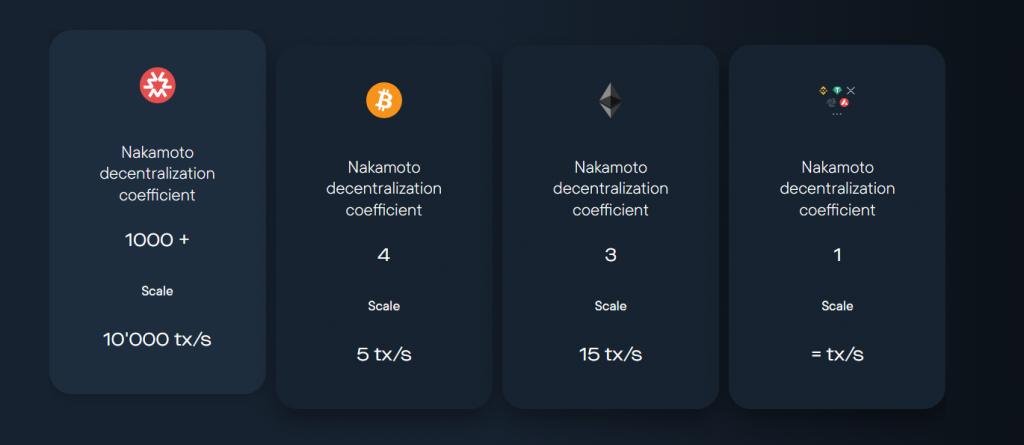This screenshot has height=445, width=1024.
Task: Click the '15 tx/s' scale text
Action: [611, 354]
